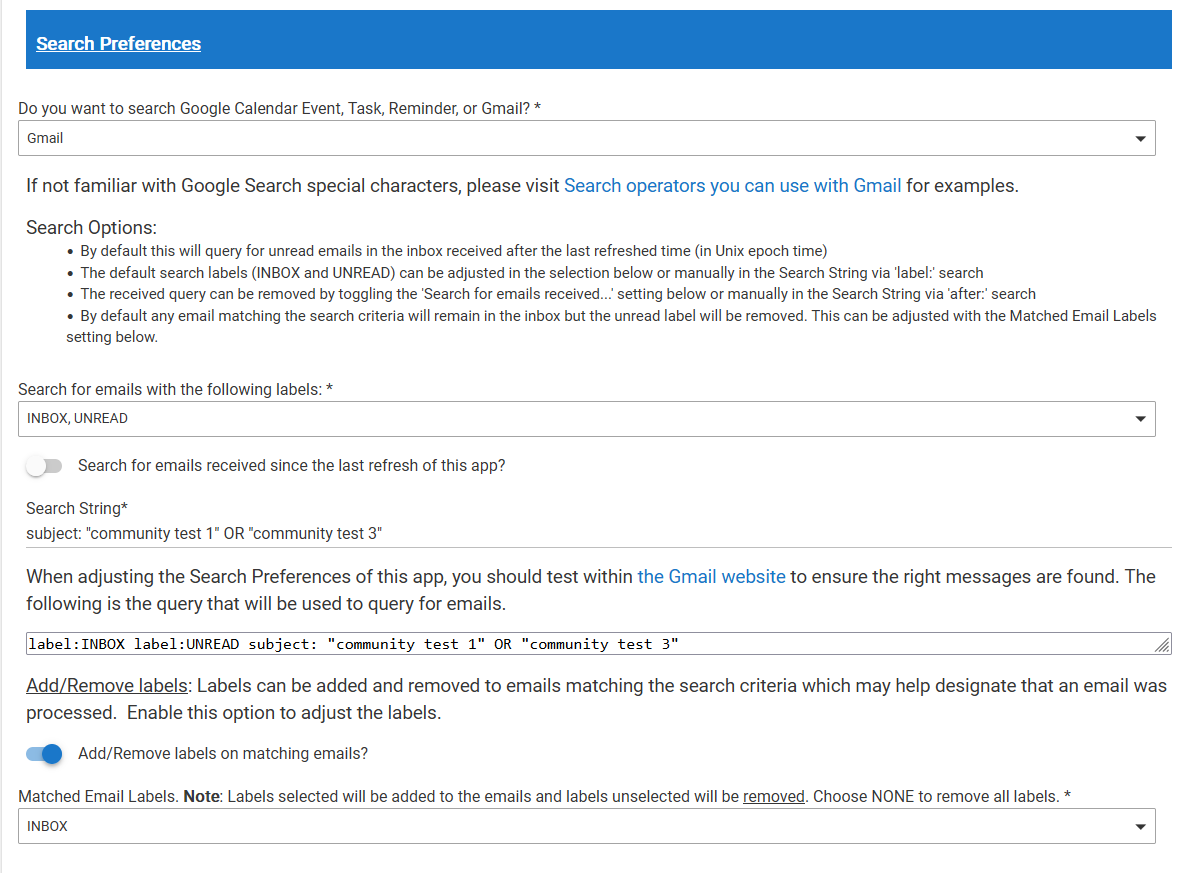
Task: Open 'Search operators you can use with Gmail' link
Action: [x=732, y=185]
